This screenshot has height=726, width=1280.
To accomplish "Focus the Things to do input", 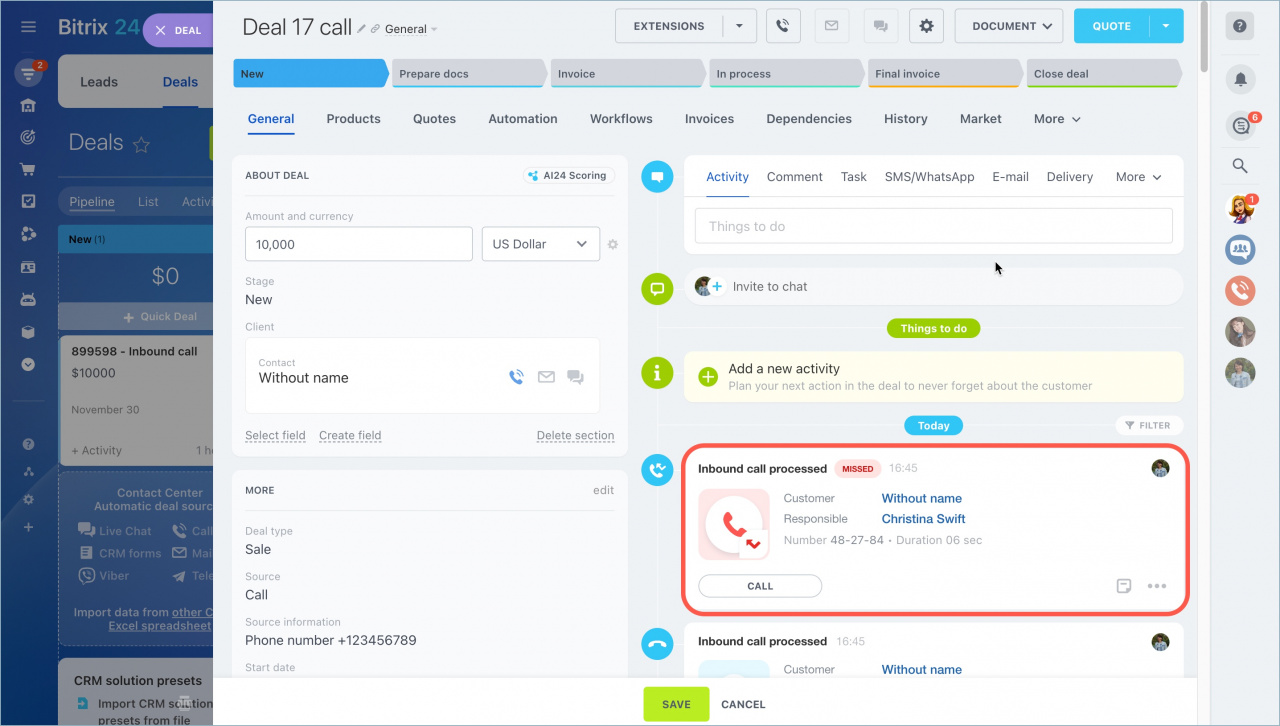I will coord(933,226).
